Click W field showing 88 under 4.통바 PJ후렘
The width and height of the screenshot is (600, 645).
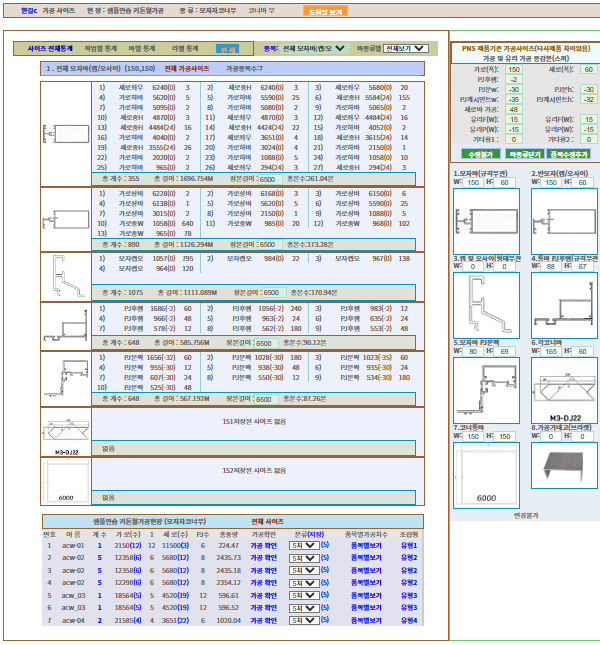click(x=551, y=267)
